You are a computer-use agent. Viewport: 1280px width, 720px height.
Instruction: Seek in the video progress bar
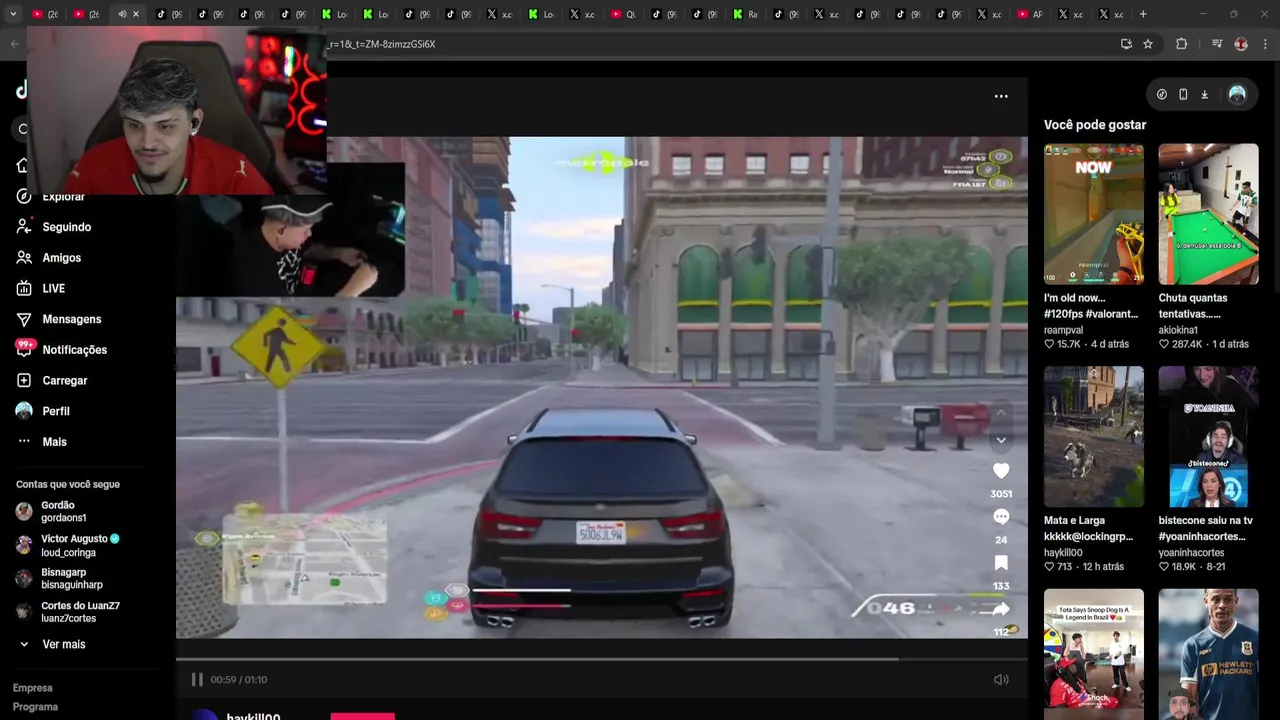tap(602, 659)
